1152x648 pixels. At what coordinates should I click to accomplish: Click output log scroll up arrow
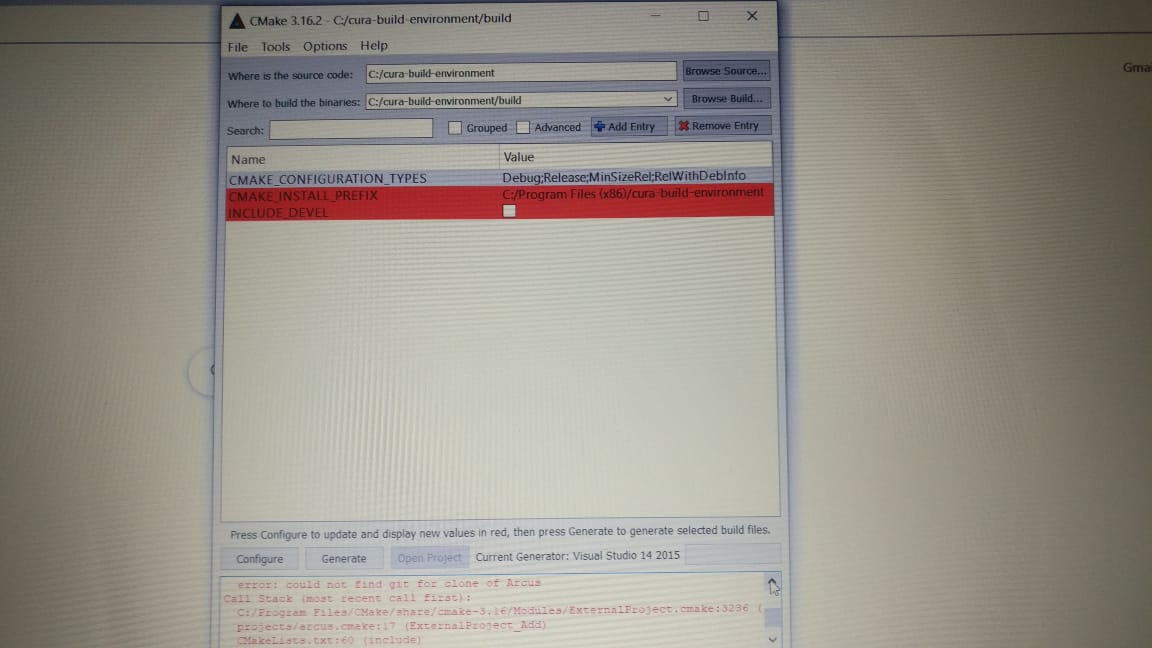tap(773, 585)
